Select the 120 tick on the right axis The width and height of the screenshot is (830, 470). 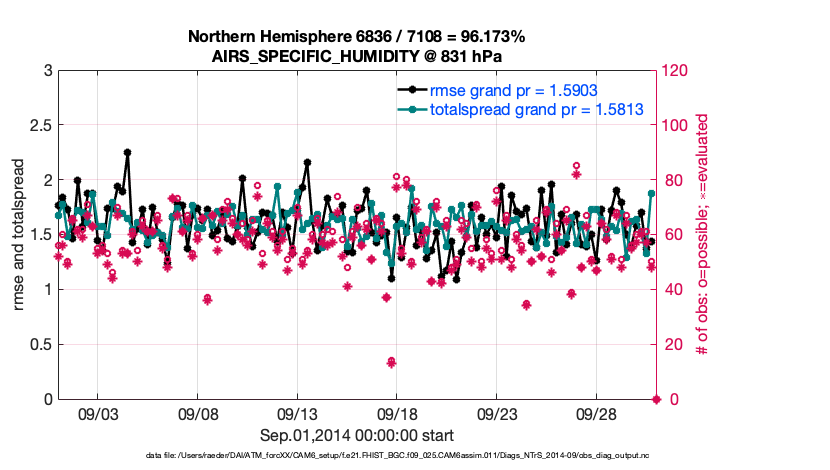point(675,71)
